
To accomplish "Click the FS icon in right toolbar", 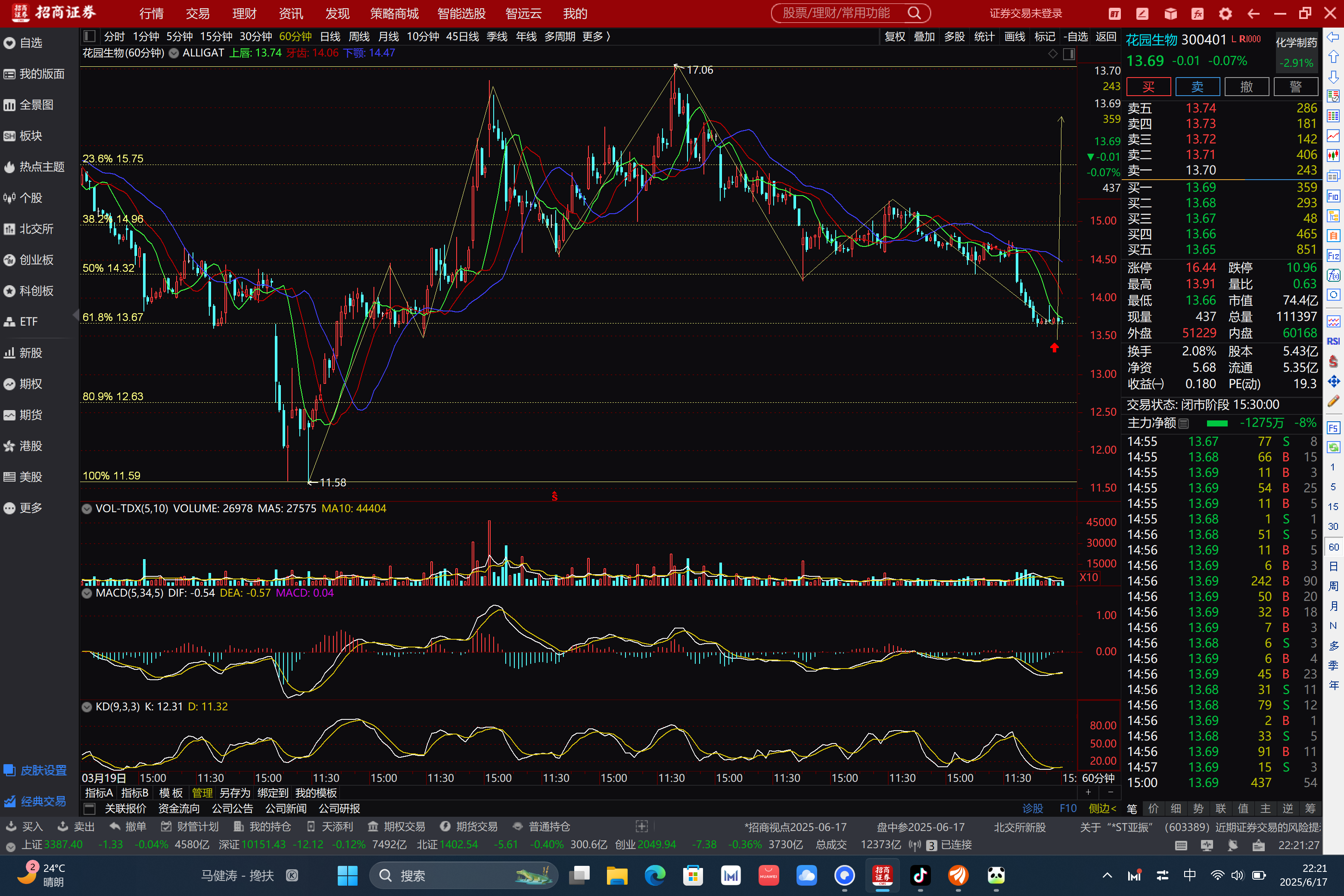I will (x=1332, y=428).
